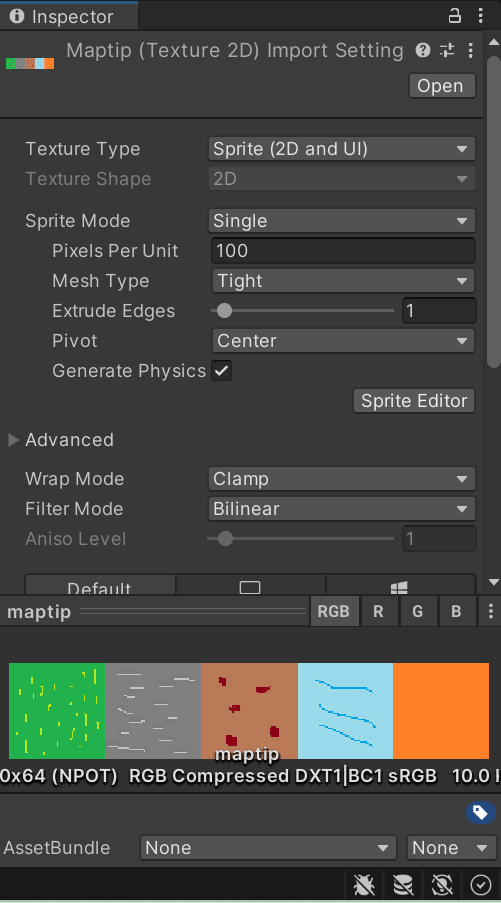The width and height of the screenshot is (501, 903).
Task: Open the Texture Type dropdown
Action: coord(341,149)
